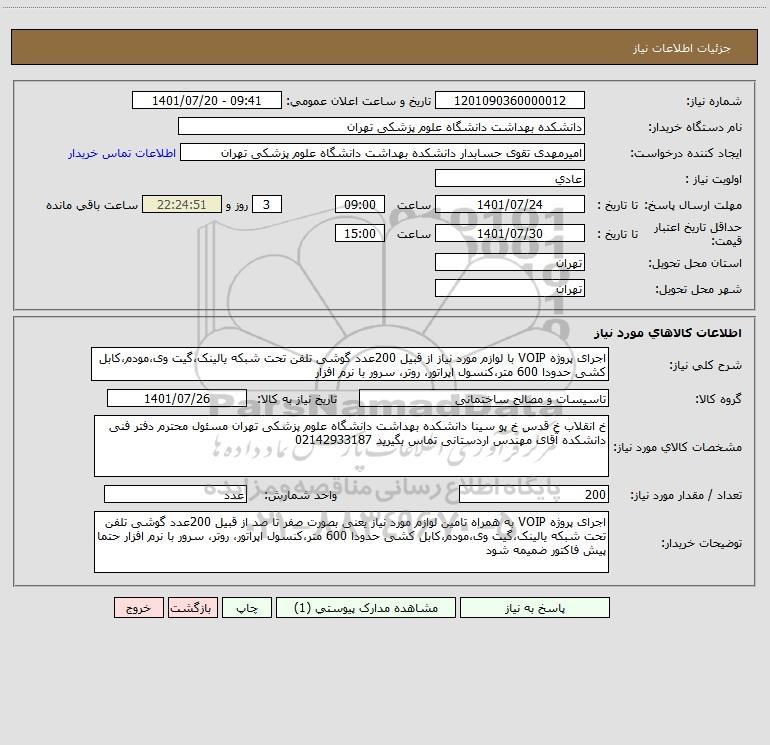Click the 'اطلاعات کالاهای مورد نیاز' section heading
Screen dimensions: 770x745
(x=668, y=333)
